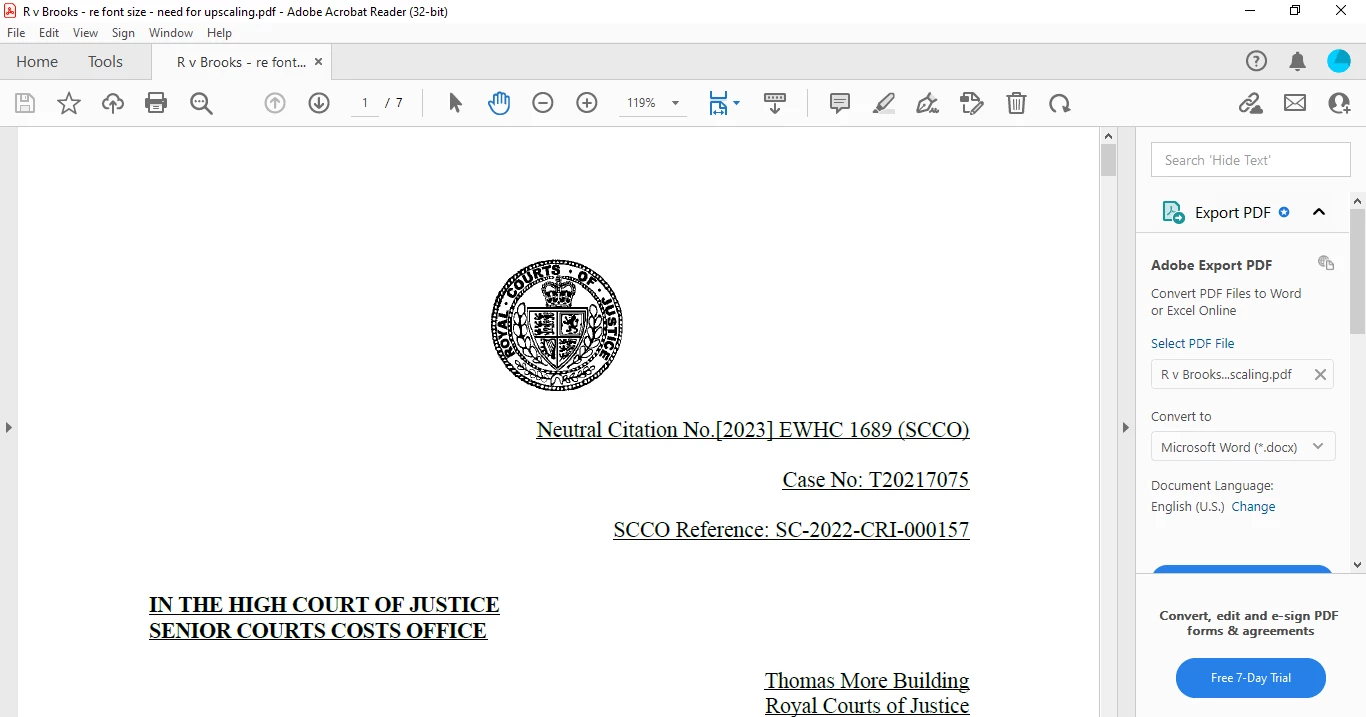Collapse the right tools pane arrow

(1125, 427)
